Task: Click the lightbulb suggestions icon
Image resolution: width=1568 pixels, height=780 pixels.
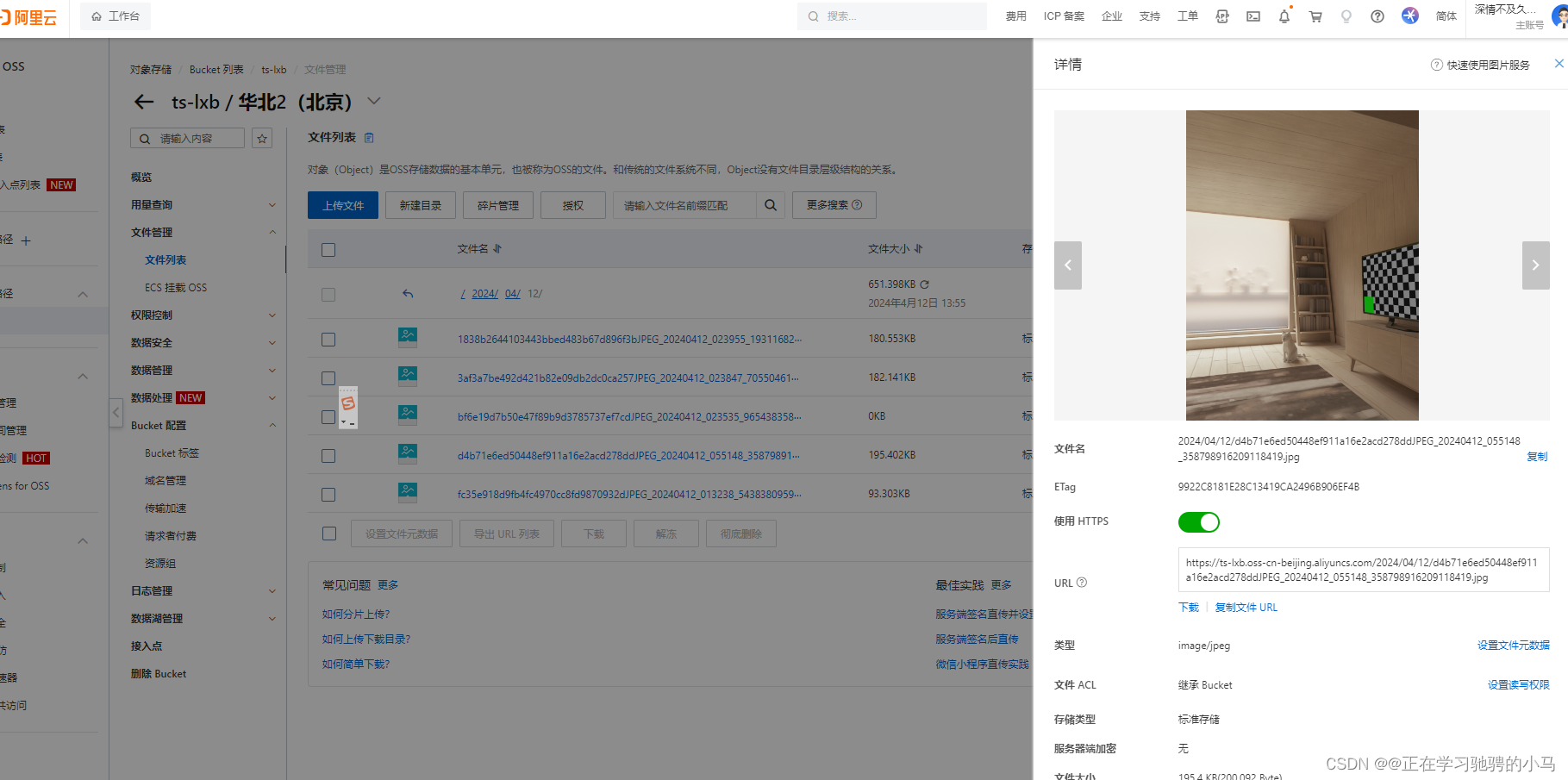Action: 1346,16
